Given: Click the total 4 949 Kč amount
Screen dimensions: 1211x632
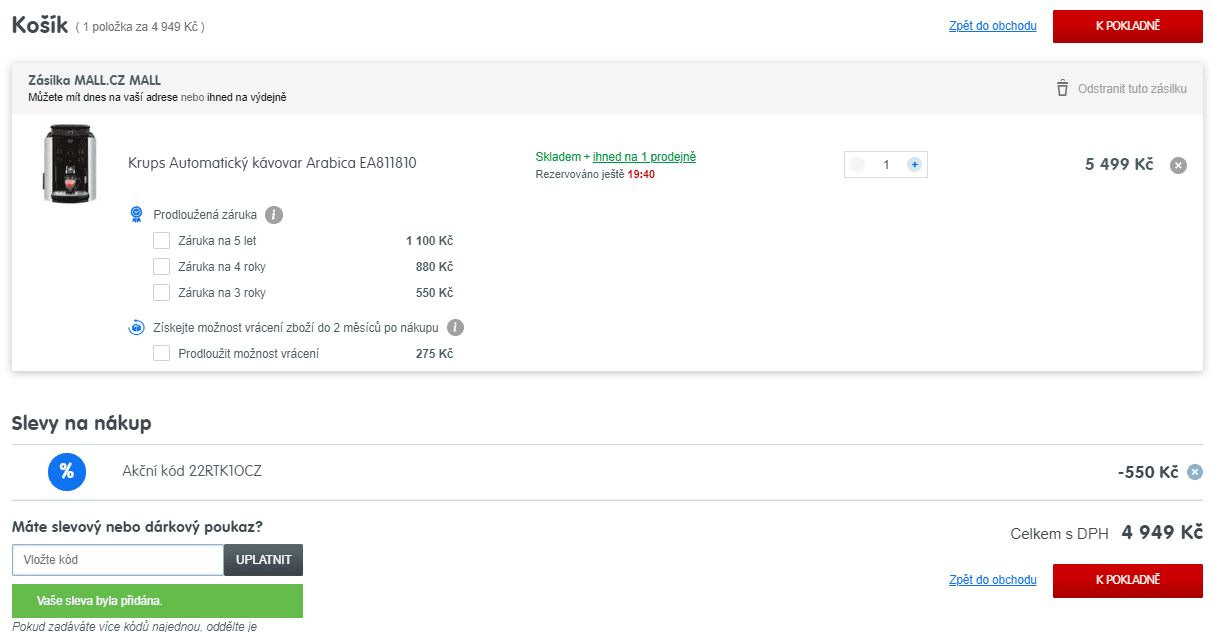Looking at the screenshot, I should [1162, 533].
